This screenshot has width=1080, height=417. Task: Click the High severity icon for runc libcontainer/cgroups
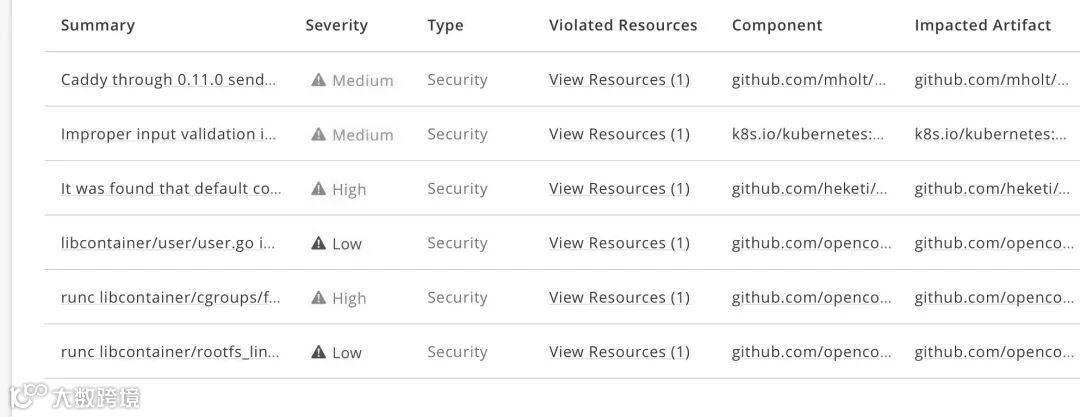click(318, 298)
